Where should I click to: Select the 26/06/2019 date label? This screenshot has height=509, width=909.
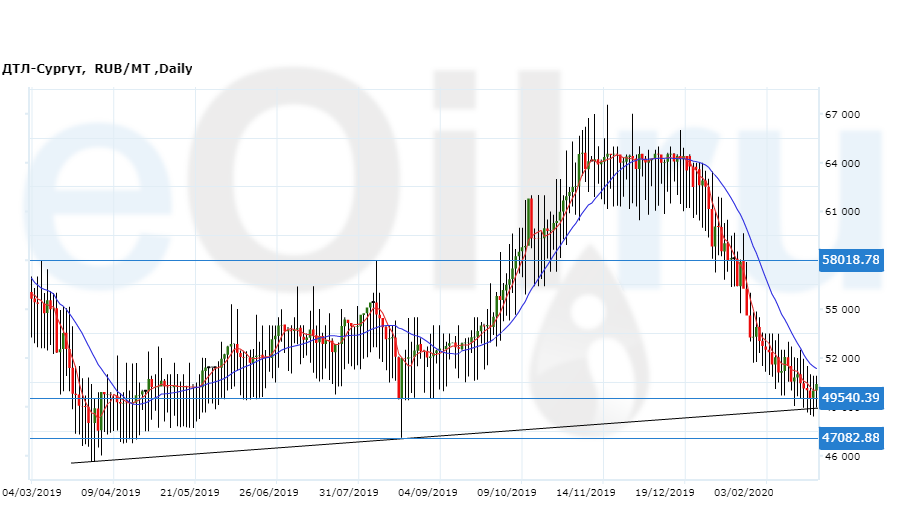pos(269,492)
